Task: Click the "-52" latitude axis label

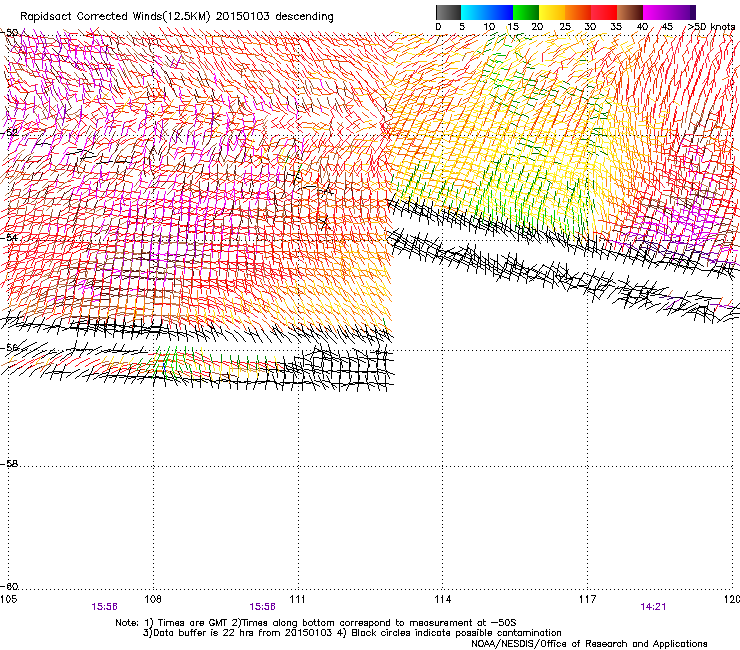Action: [x=9, y=132]
